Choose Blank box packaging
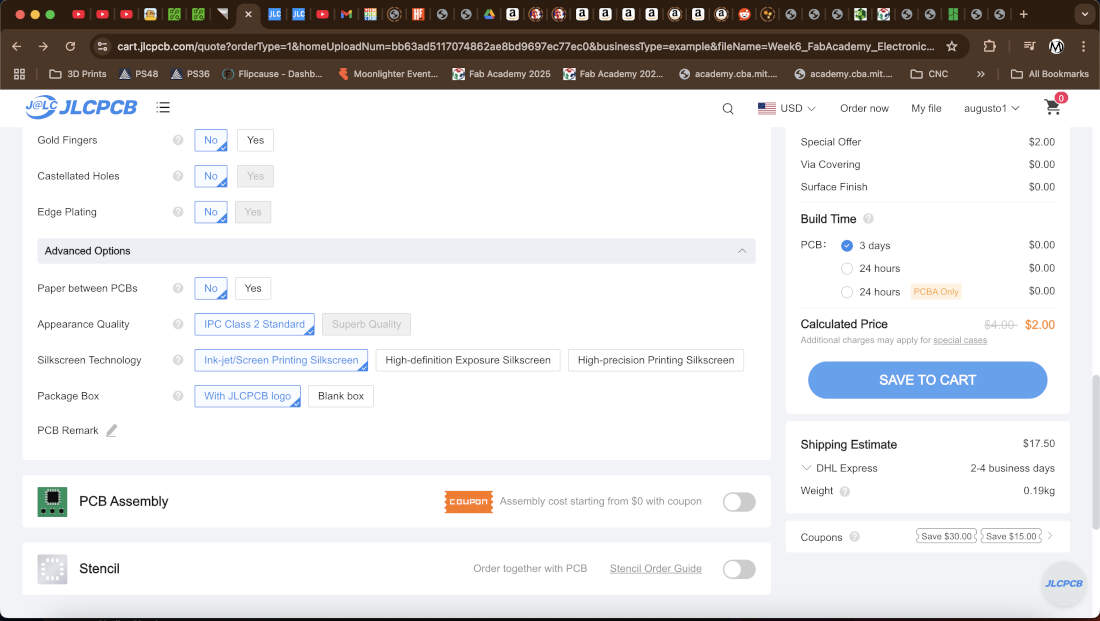Screen dimensions: 1100x621 (x=341, y=396)
